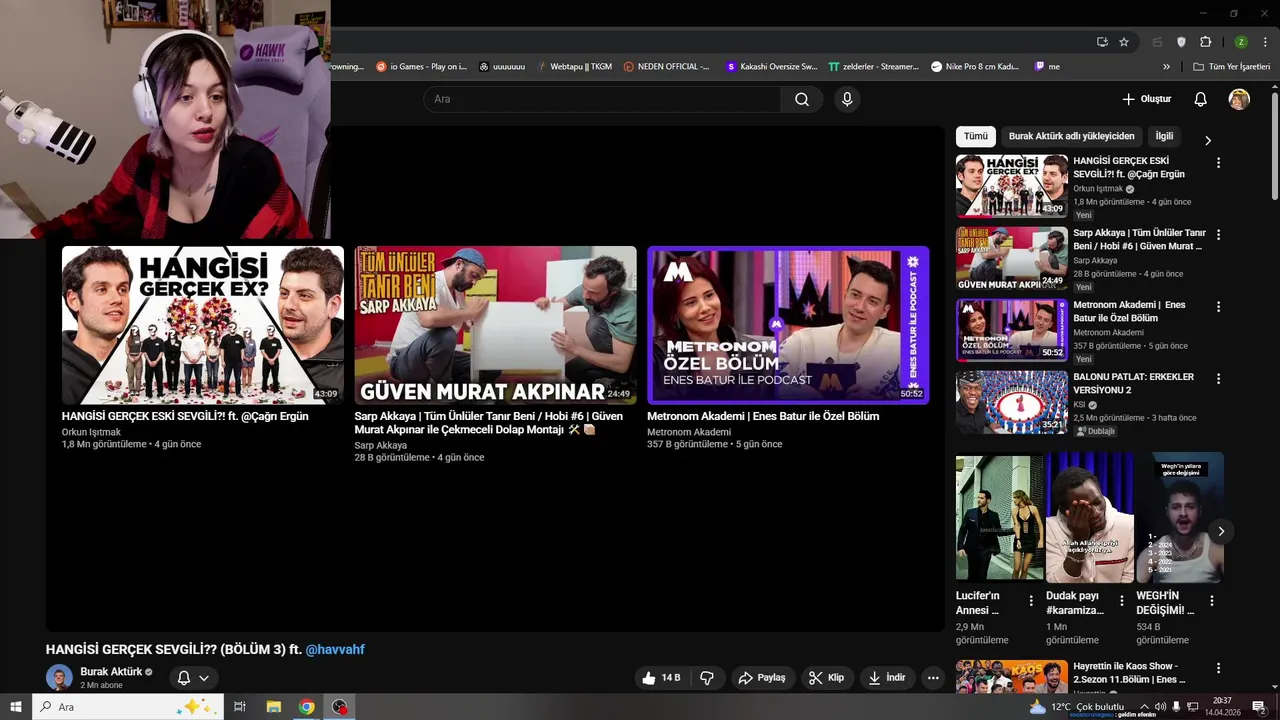Open volume speaker tray icon

coord(1160,707)
